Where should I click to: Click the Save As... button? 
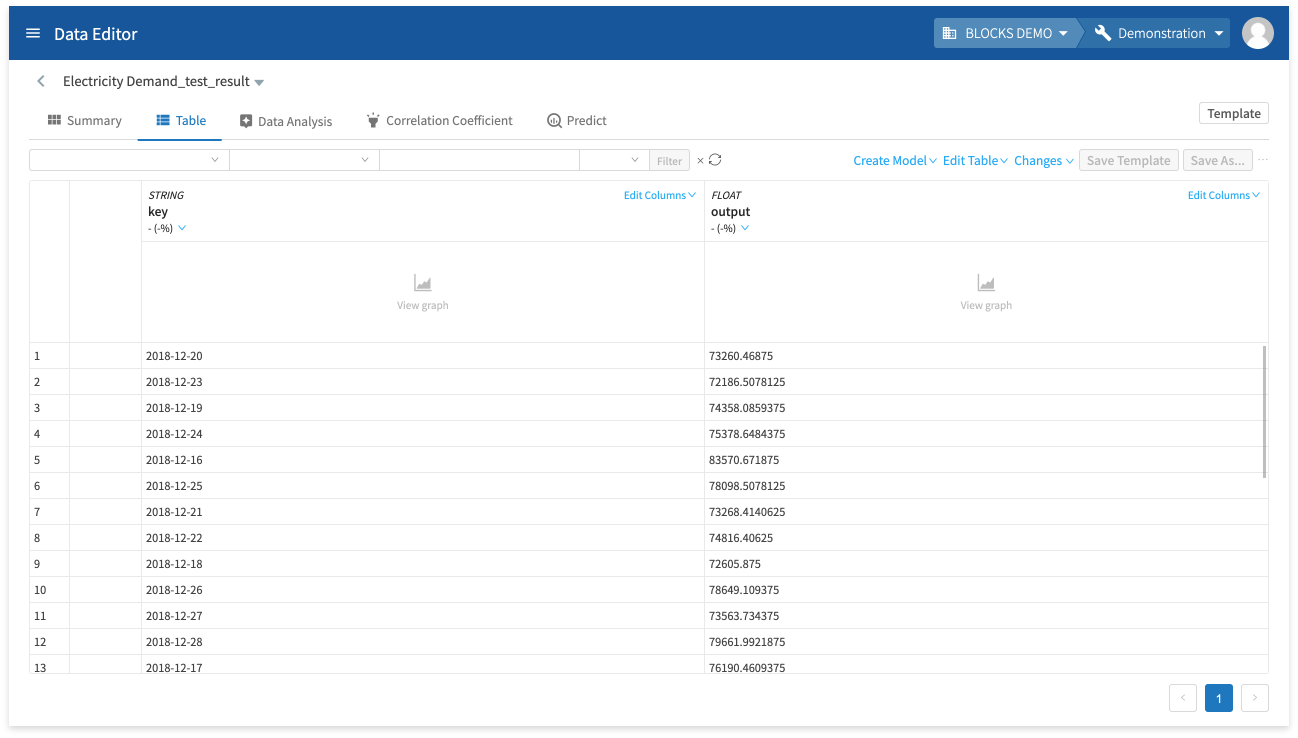click(1218, 160)
